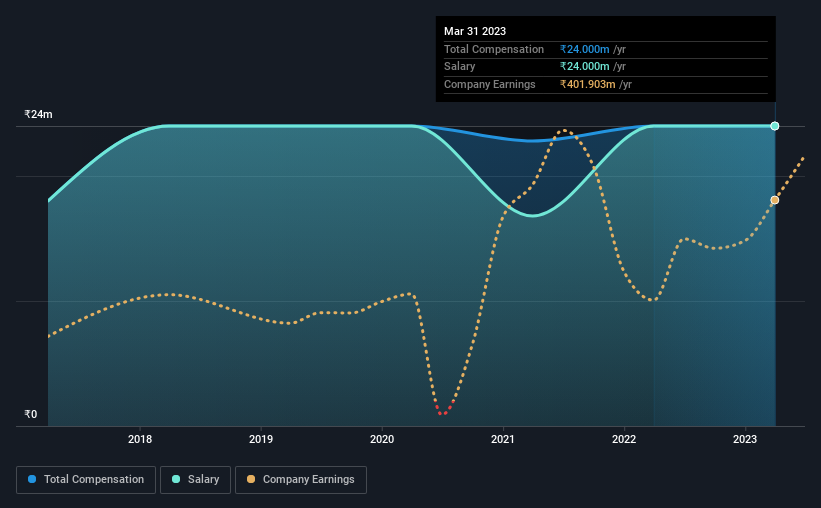Select the orange earnings data point marker
The height and width of the screenshot is (508, 821).
[x=775, y=200]
